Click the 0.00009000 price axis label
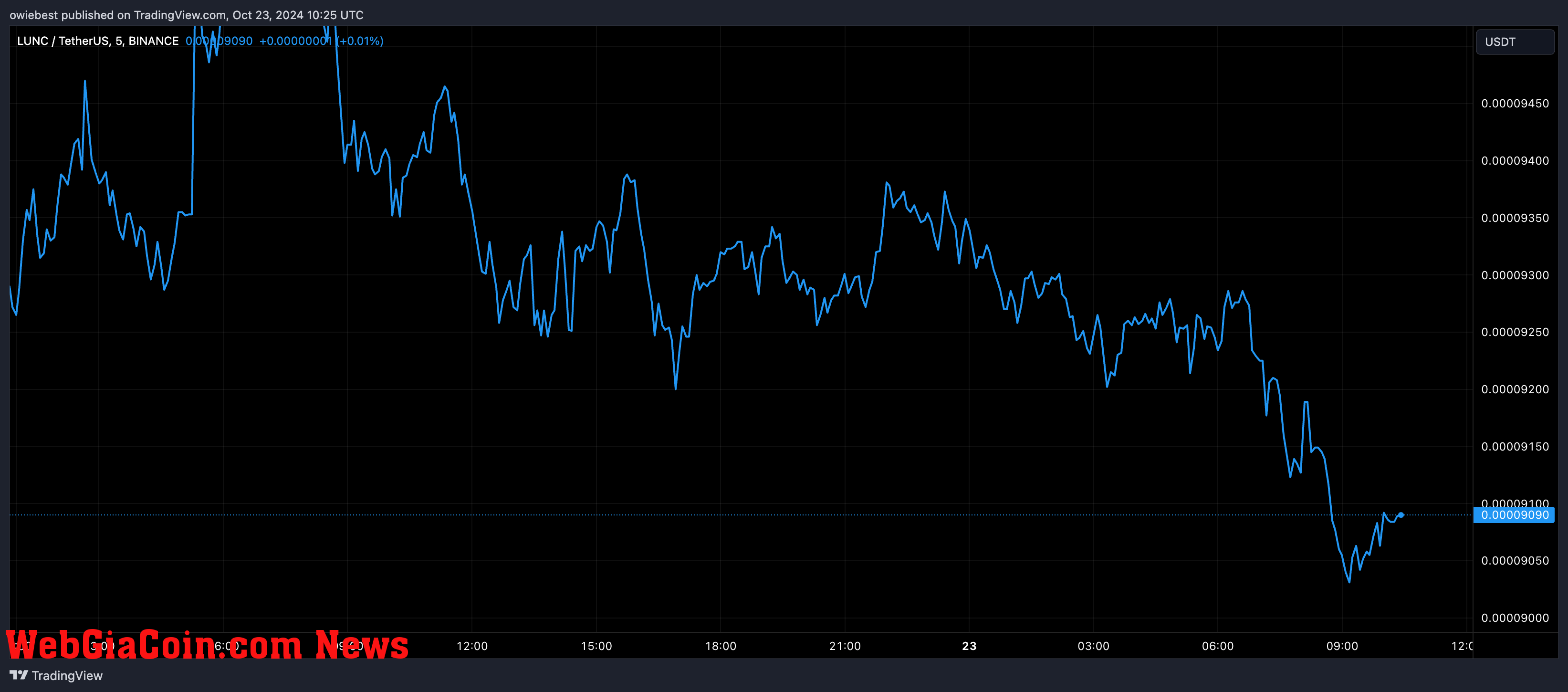 1515,618
